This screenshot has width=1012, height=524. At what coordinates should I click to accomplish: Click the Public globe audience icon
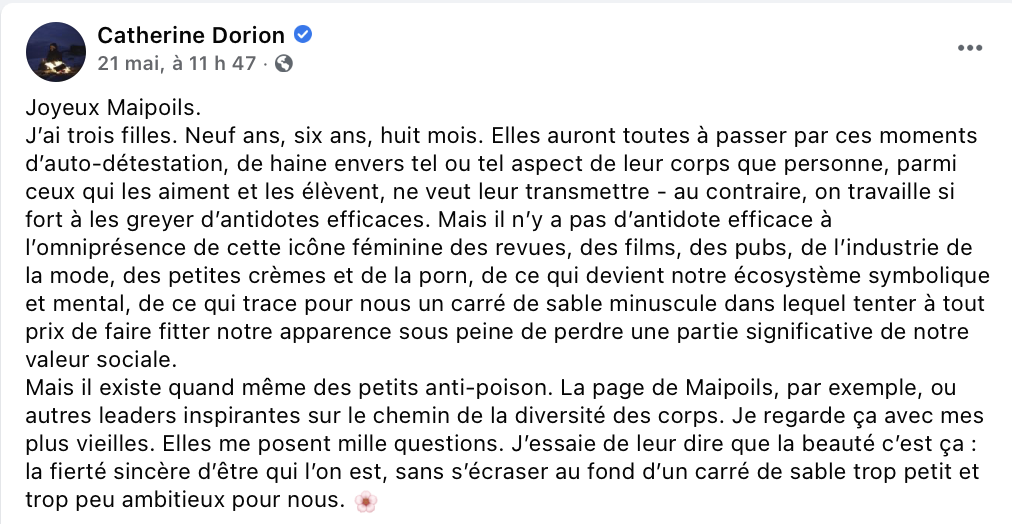(x=284, y=63)
